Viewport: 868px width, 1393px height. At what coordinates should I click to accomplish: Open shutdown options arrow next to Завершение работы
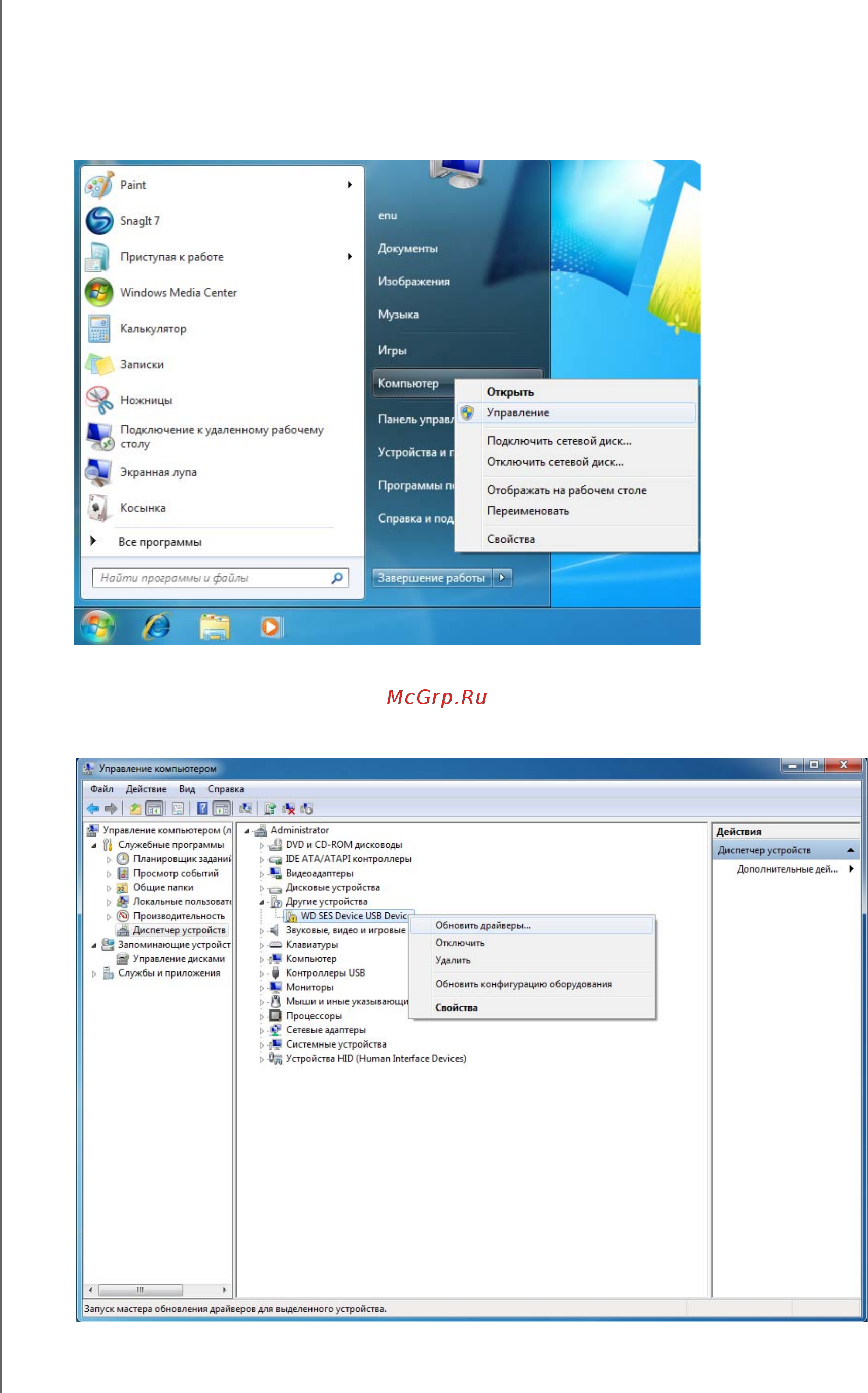(502, 577)
